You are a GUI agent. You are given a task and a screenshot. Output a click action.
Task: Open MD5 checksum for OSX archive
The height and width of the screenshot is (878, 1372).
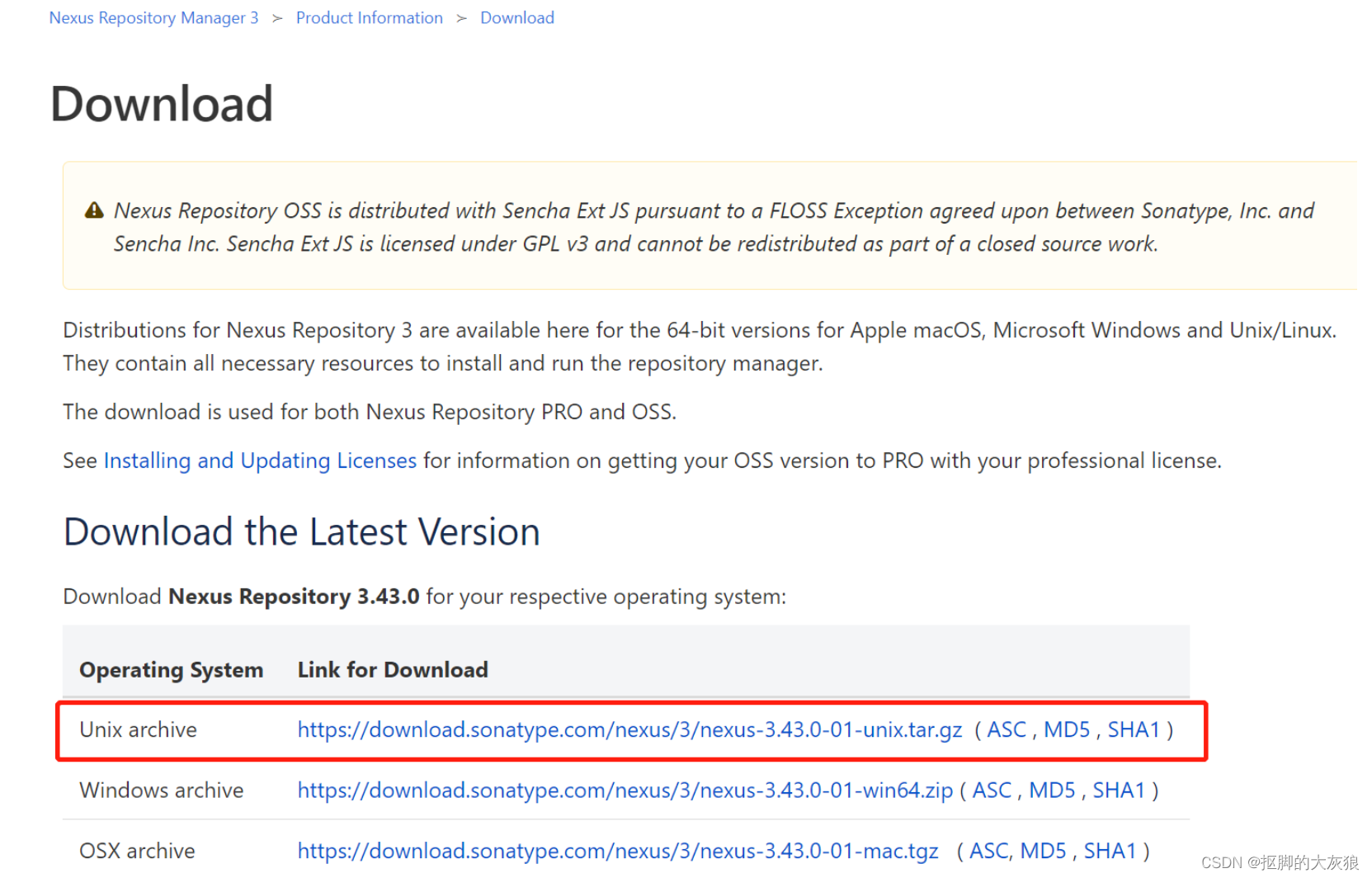pos(1043,851)
